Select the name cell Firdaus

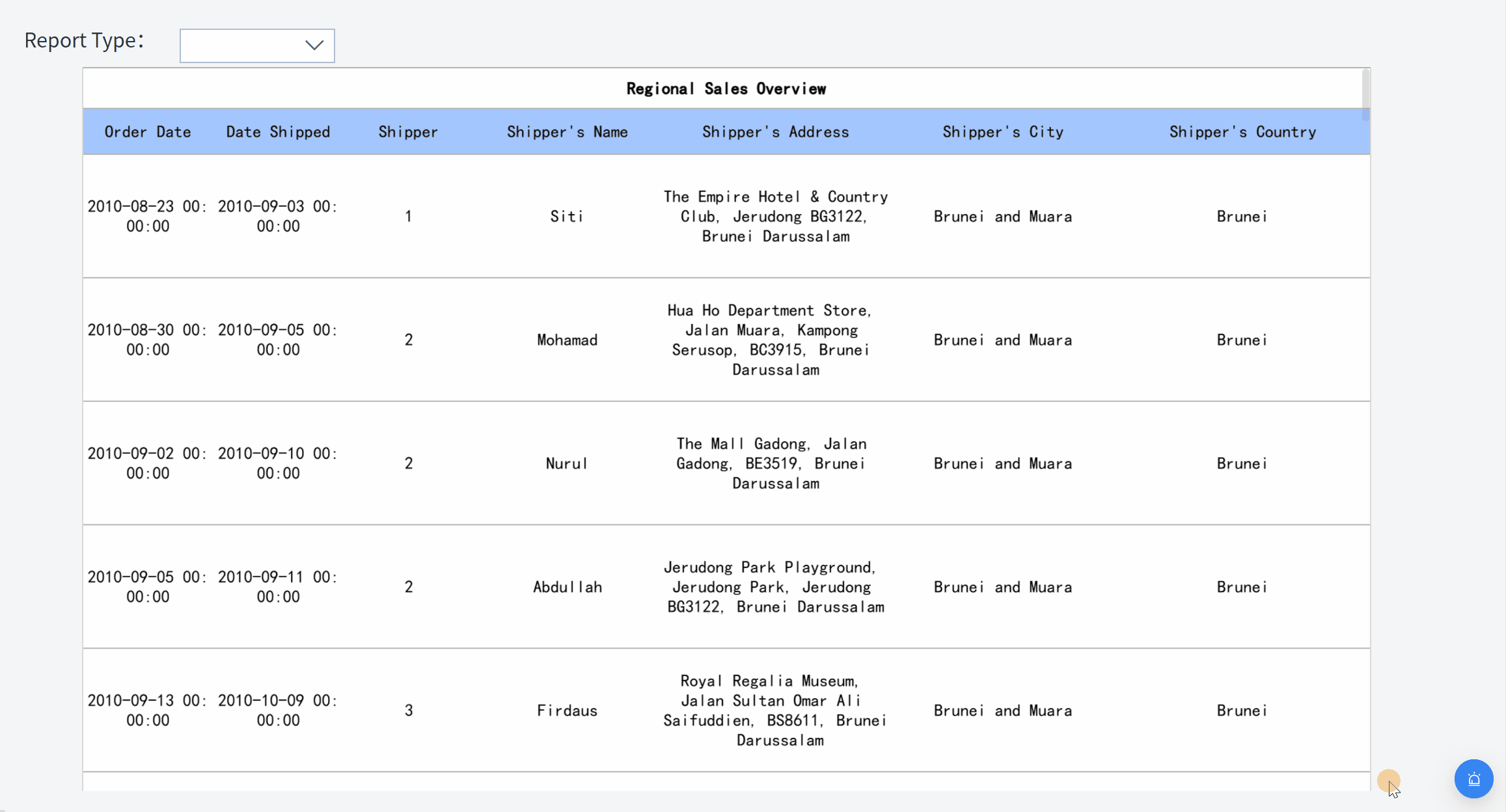tap(567, 710)
